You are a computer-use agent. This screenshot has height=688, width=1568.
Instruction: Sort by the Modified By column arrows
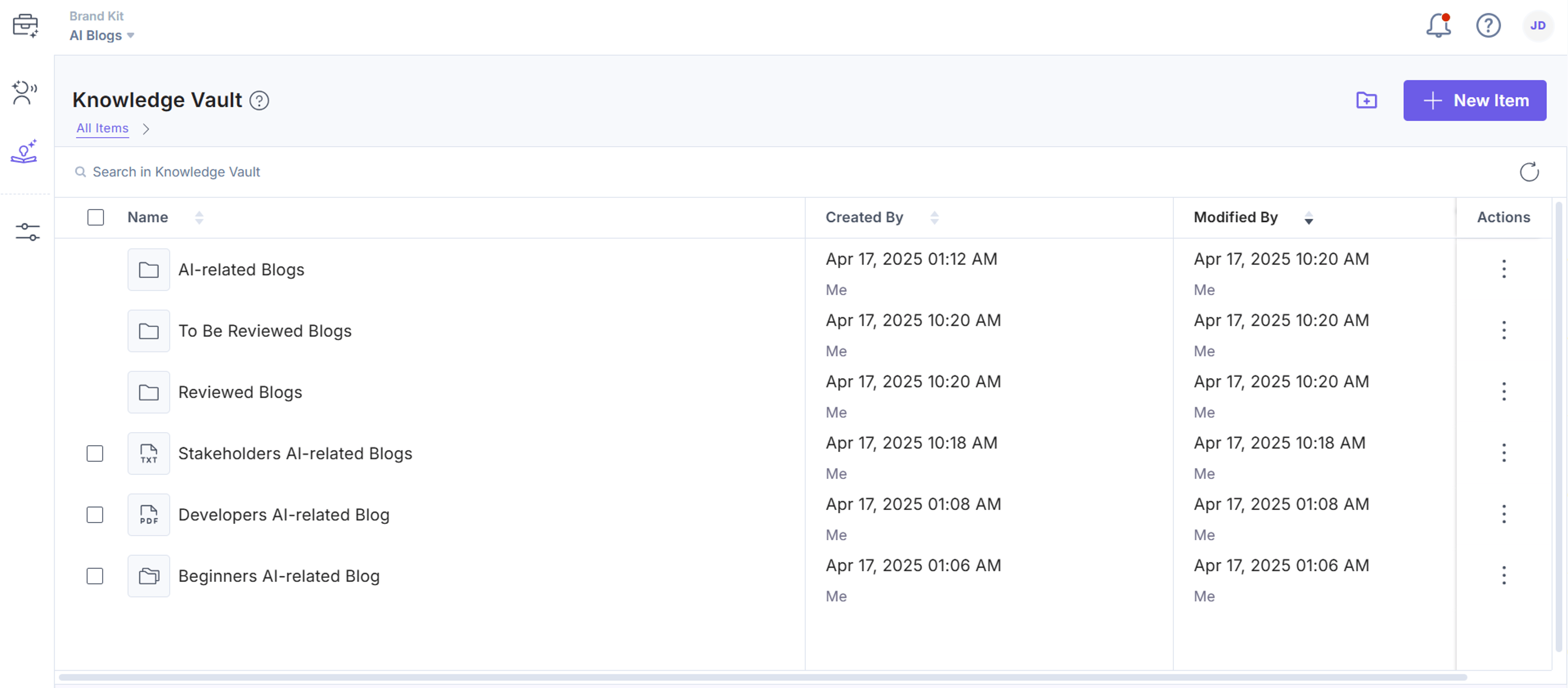(1309, 218)
